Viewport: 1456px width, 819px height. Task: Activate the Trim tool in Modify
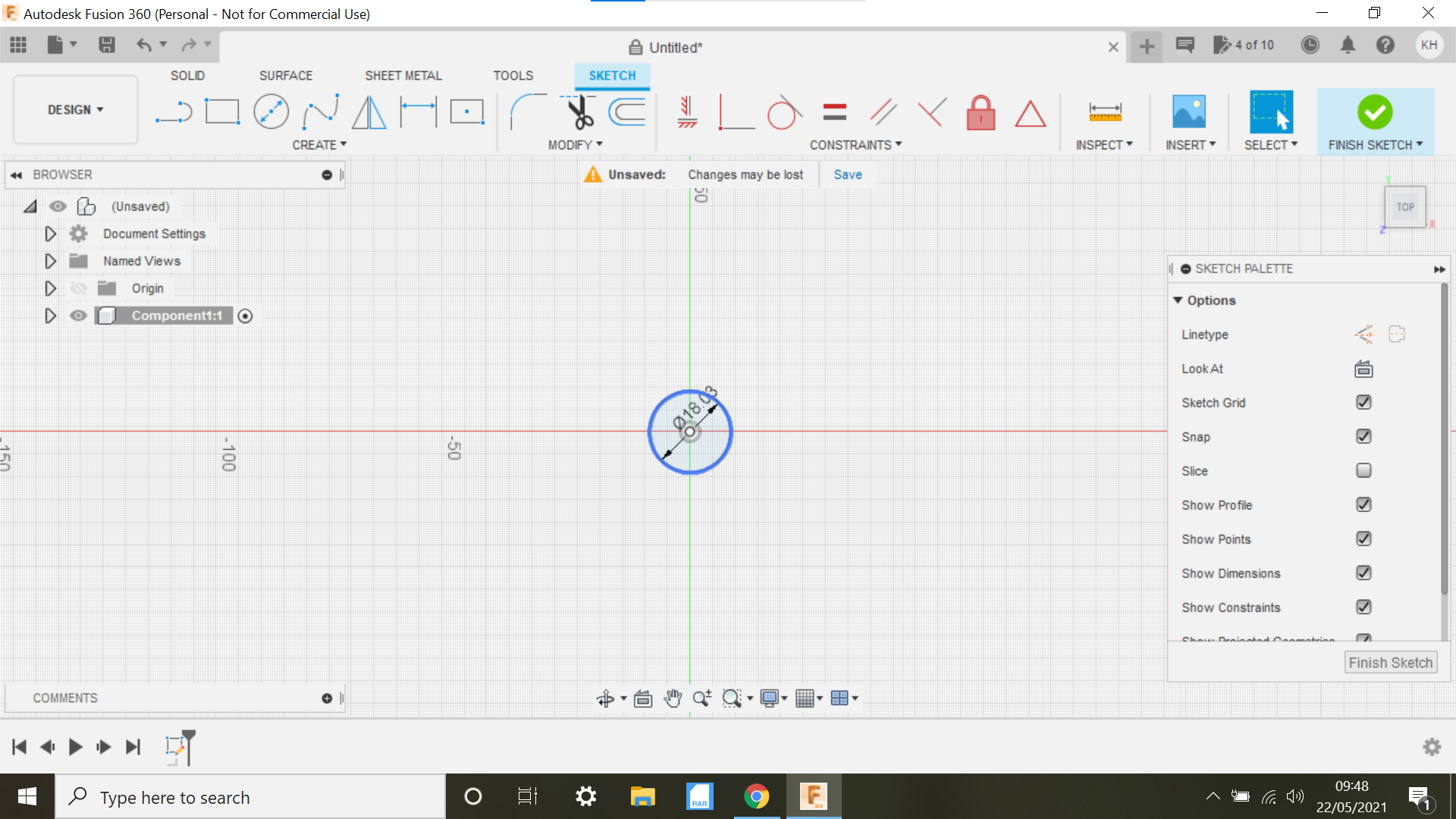coord(578,111)
